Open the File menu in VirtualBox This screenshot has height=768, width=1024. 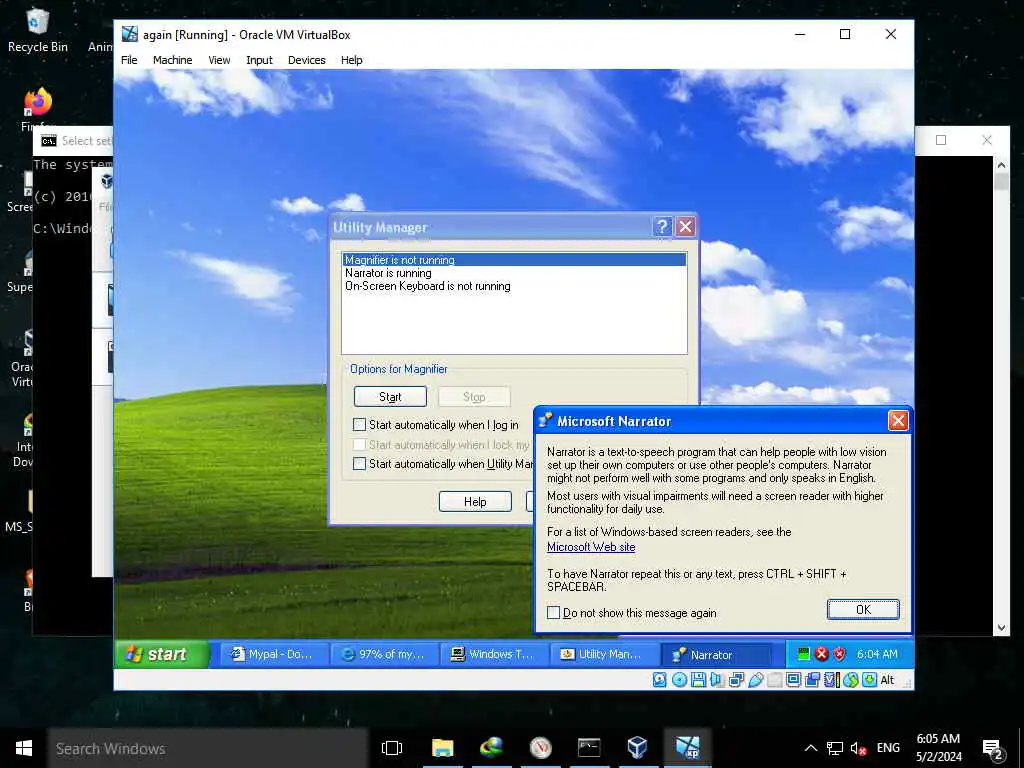point(129,60)
